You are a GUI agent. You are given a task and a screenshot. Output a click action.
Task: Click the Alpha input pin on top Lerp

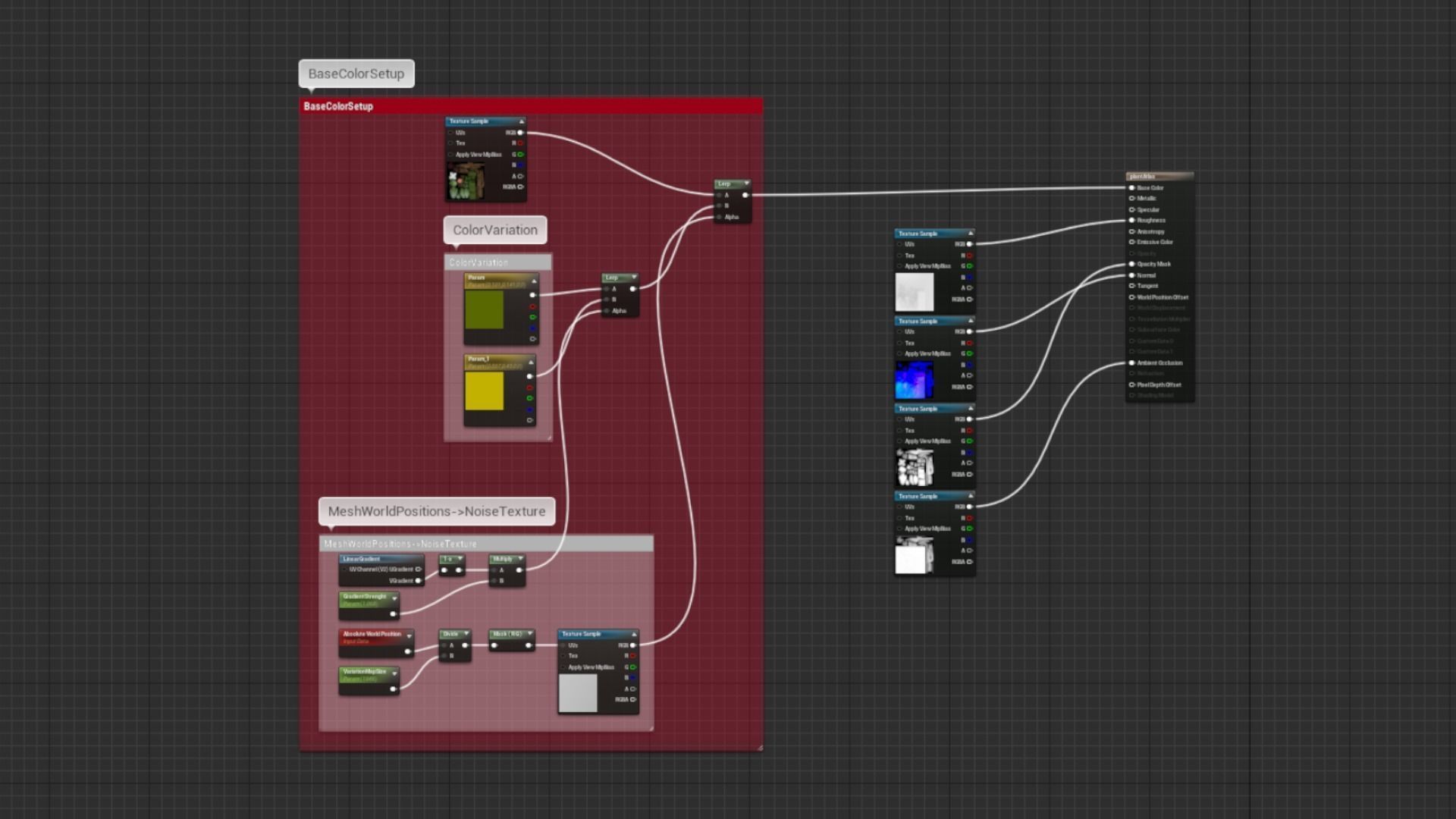click(x=719, y=218)
